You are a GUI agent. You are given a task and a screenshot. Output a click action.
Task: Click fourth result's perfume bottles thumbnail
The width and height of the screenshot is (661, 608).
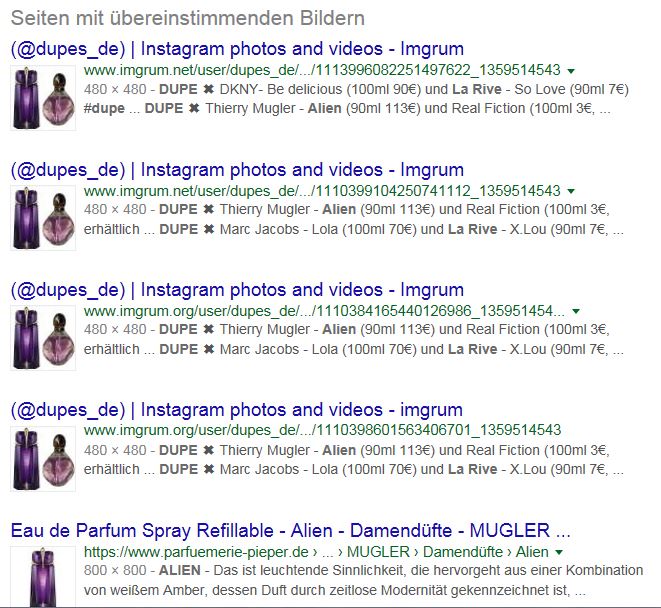coord(43,459)
